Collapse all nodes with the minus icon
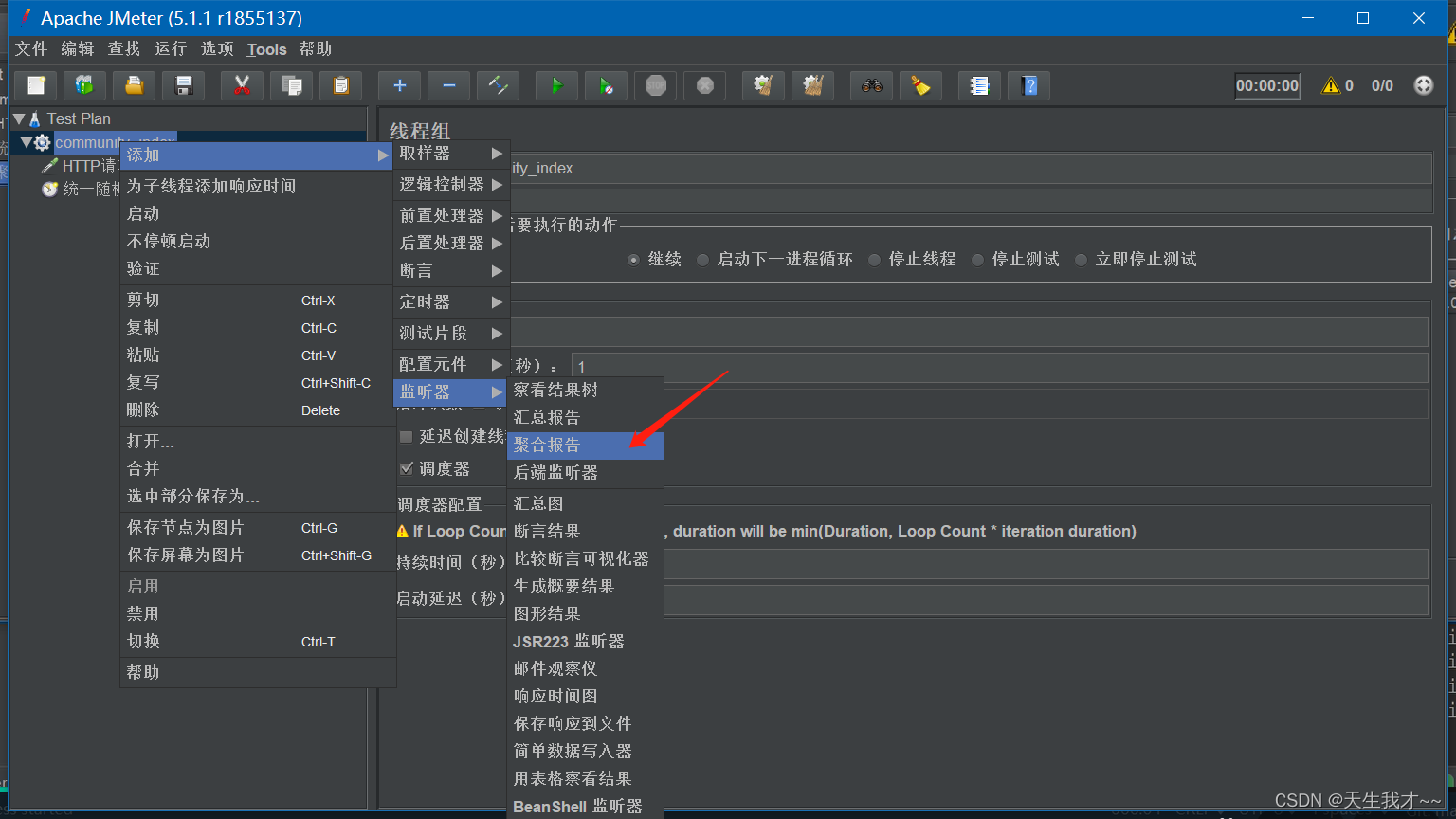Image resolution: width=1456 pixels, height=819 pixels. click(x=448, y=85)
